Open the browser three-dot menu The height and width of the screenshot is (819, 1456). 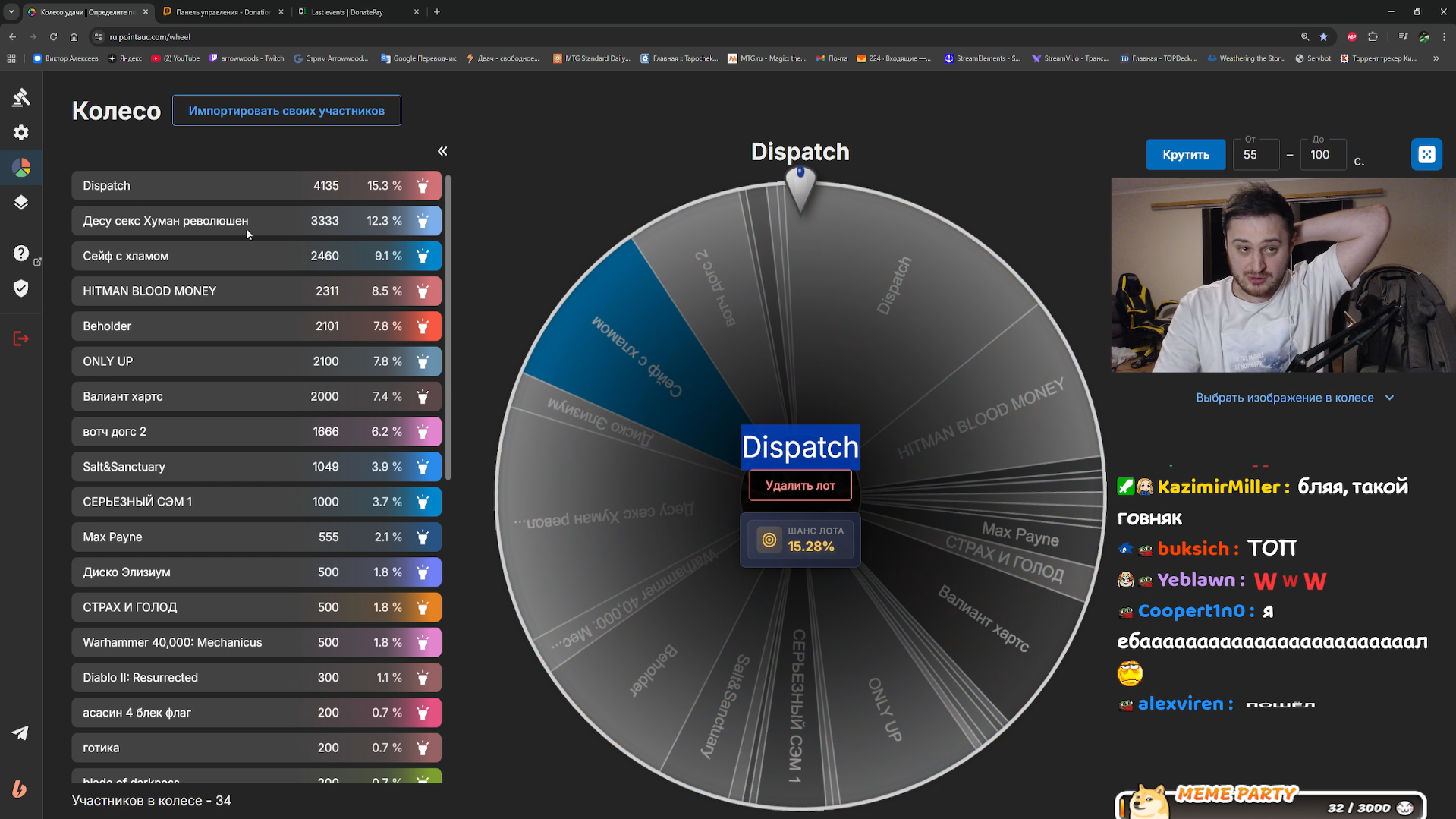click(1444, 36)
